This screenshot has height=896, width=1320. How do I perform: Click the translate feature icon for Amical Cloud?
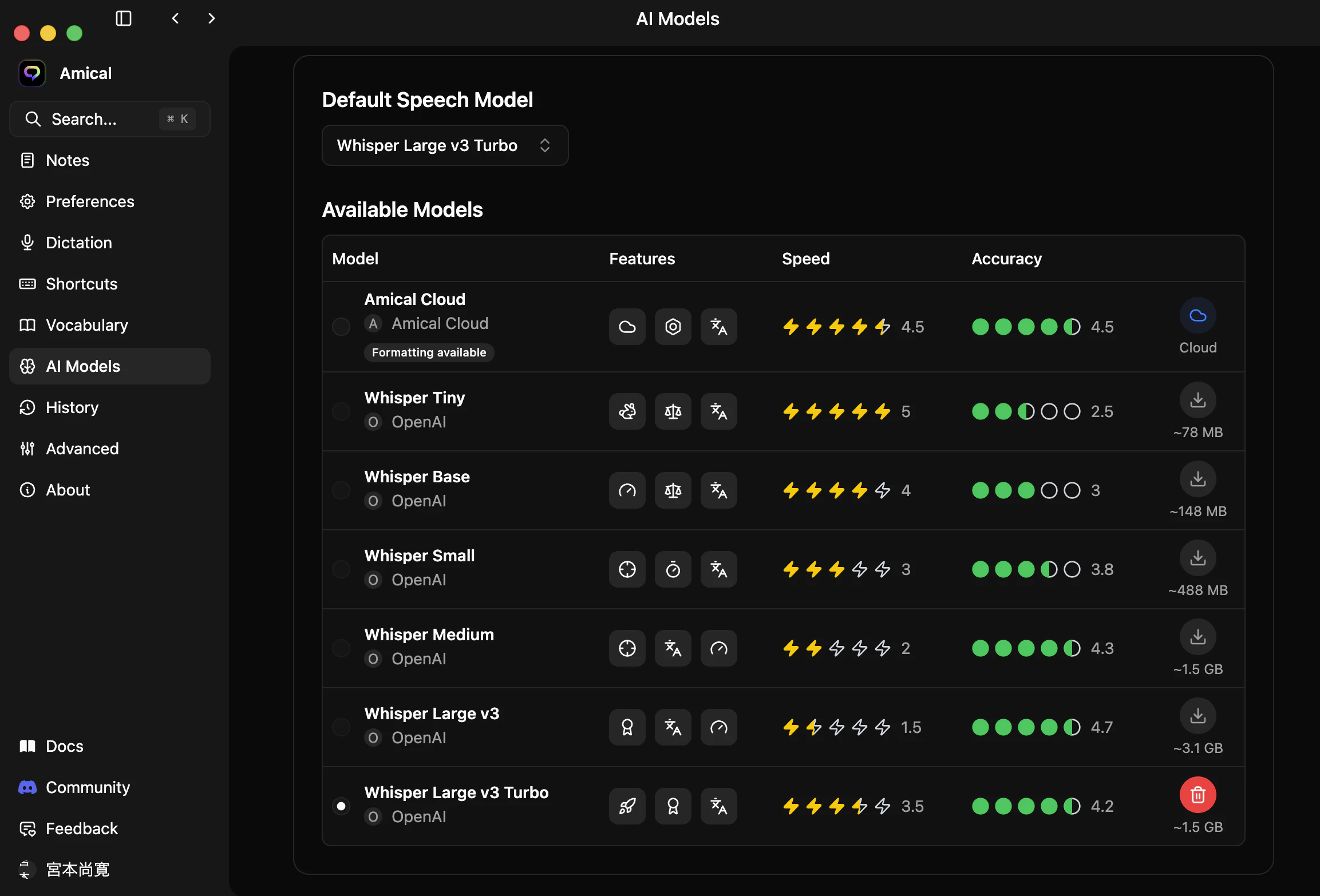coord(719,327)
